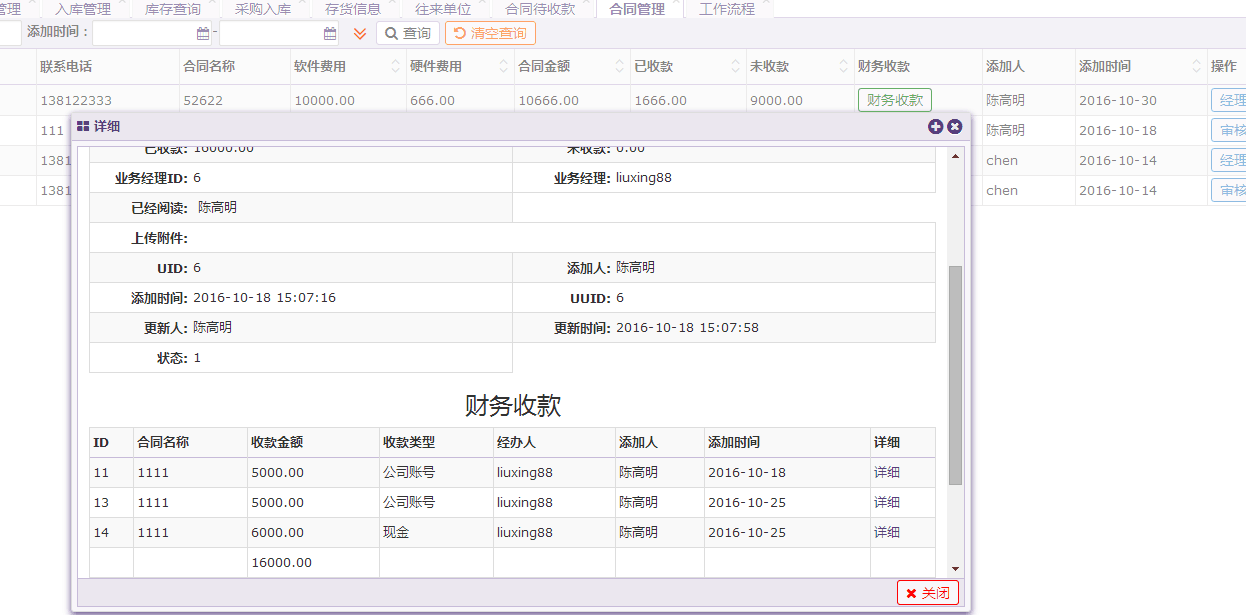Image resolution: width=1246 pixels, height=615 pixels.
Task: Sort by 软件费用 column arrows
Action: point(395,67)
